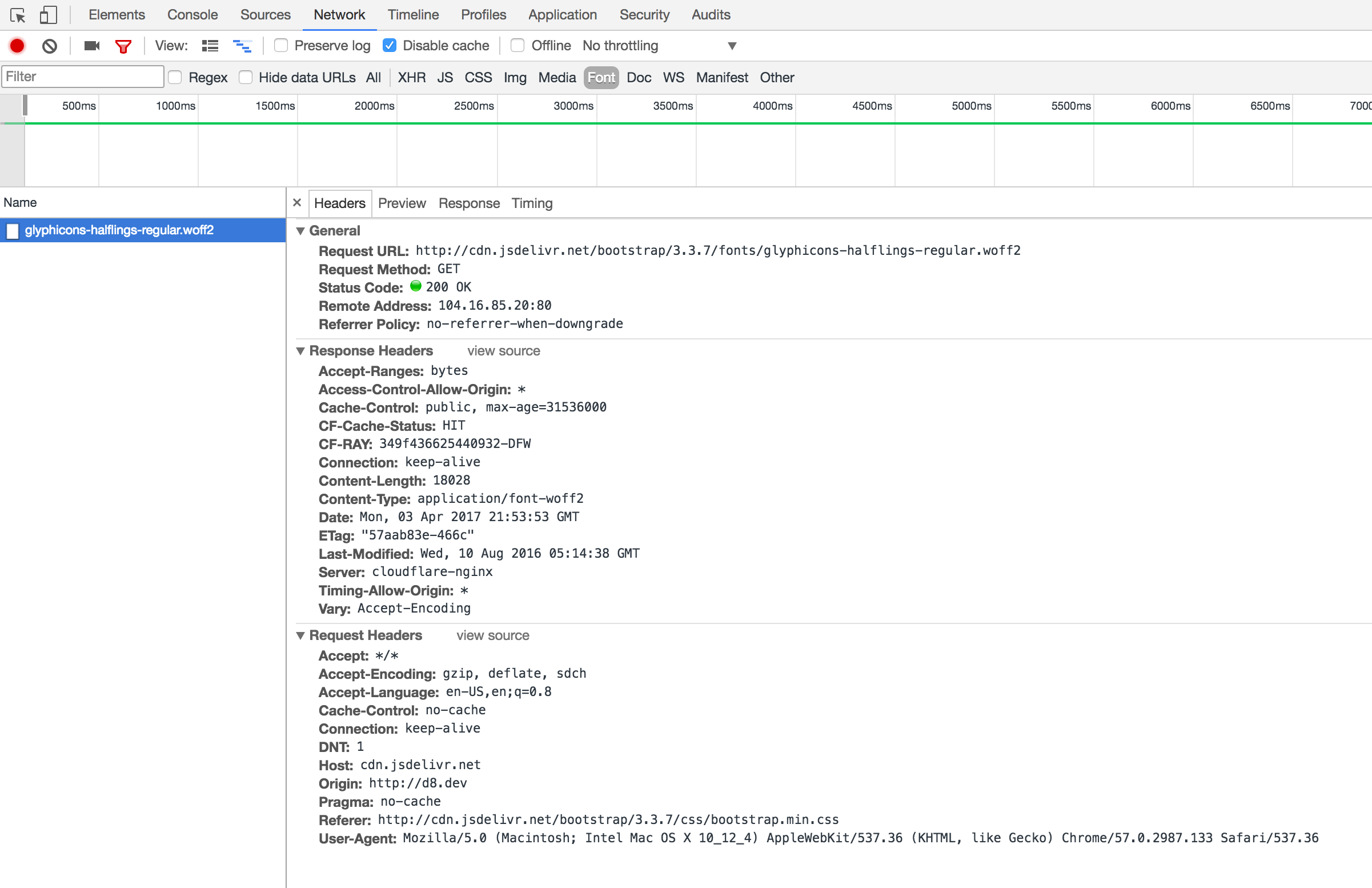This screenshot has height=888, width=1372.
Task: Enable screenshot capture while recording
Action: click(90, 46)
